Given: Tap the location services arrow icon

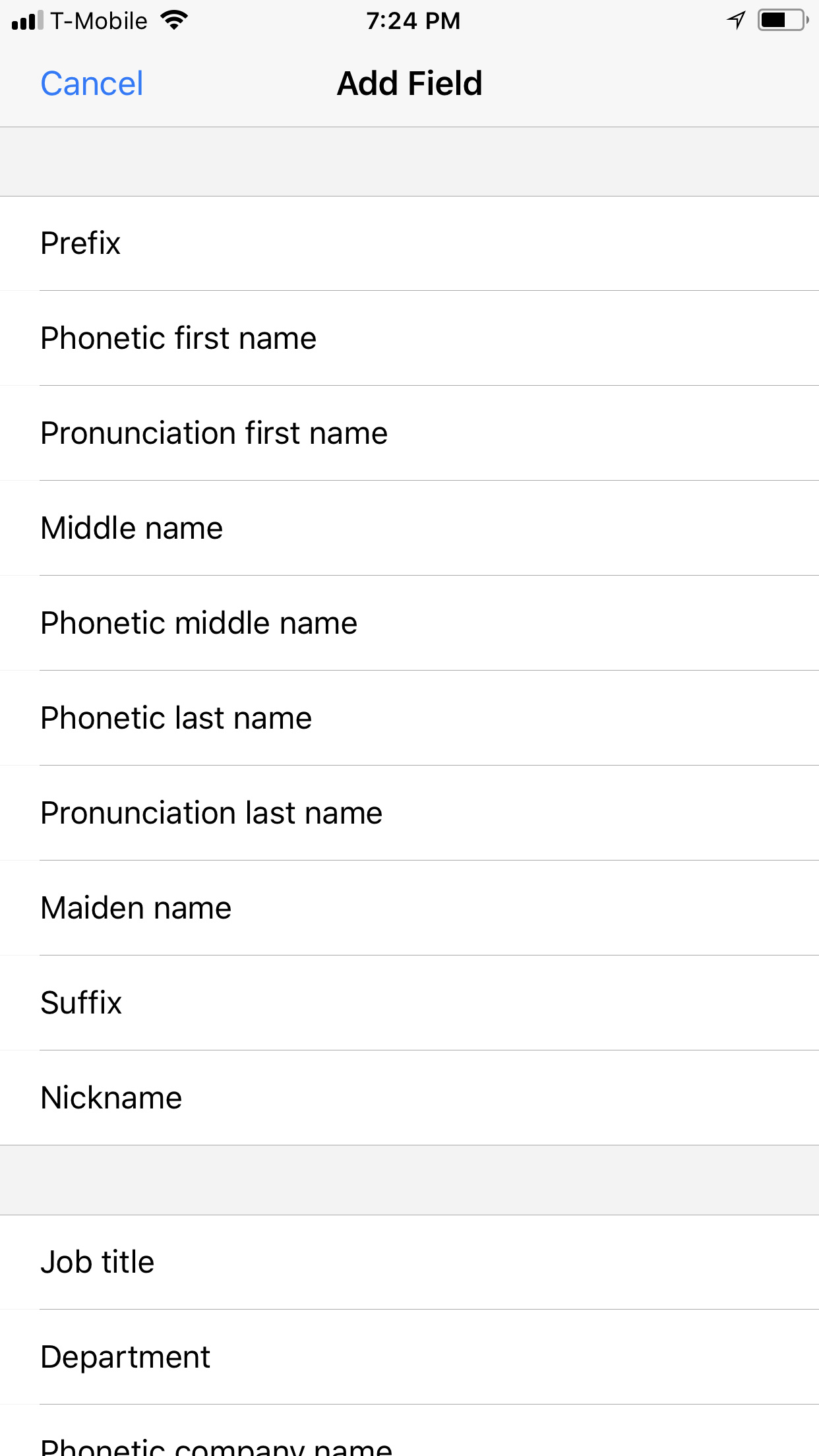Looking at the screenshot, I should point(736,20).
